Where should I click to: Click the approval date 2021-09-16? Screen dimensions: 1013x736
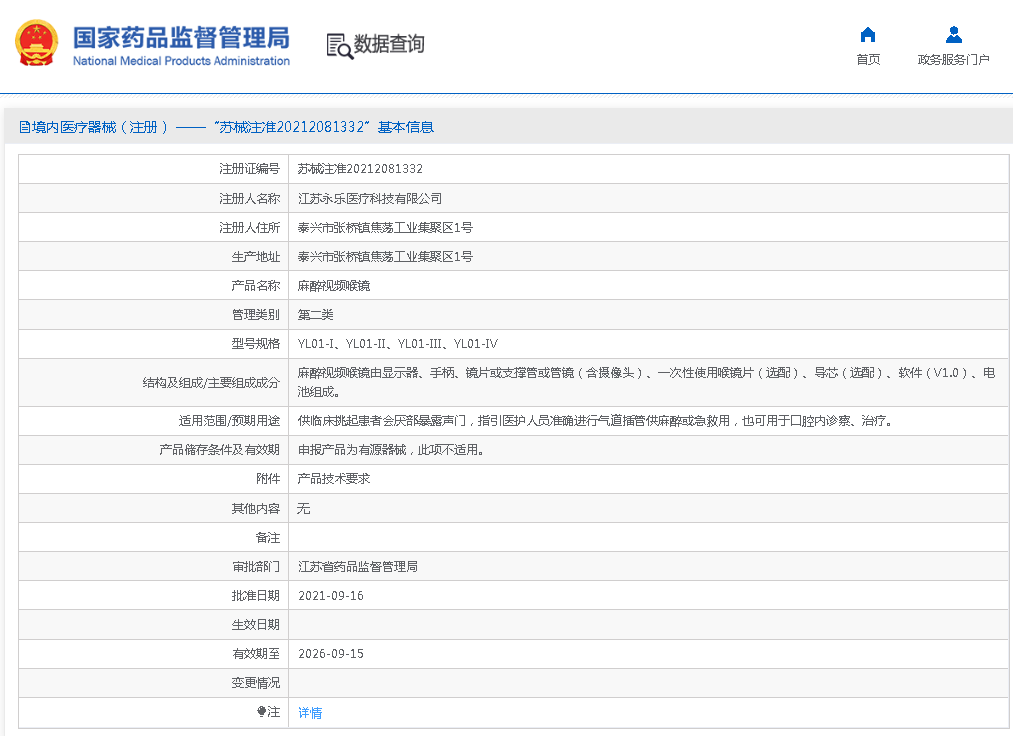(331, 595)
